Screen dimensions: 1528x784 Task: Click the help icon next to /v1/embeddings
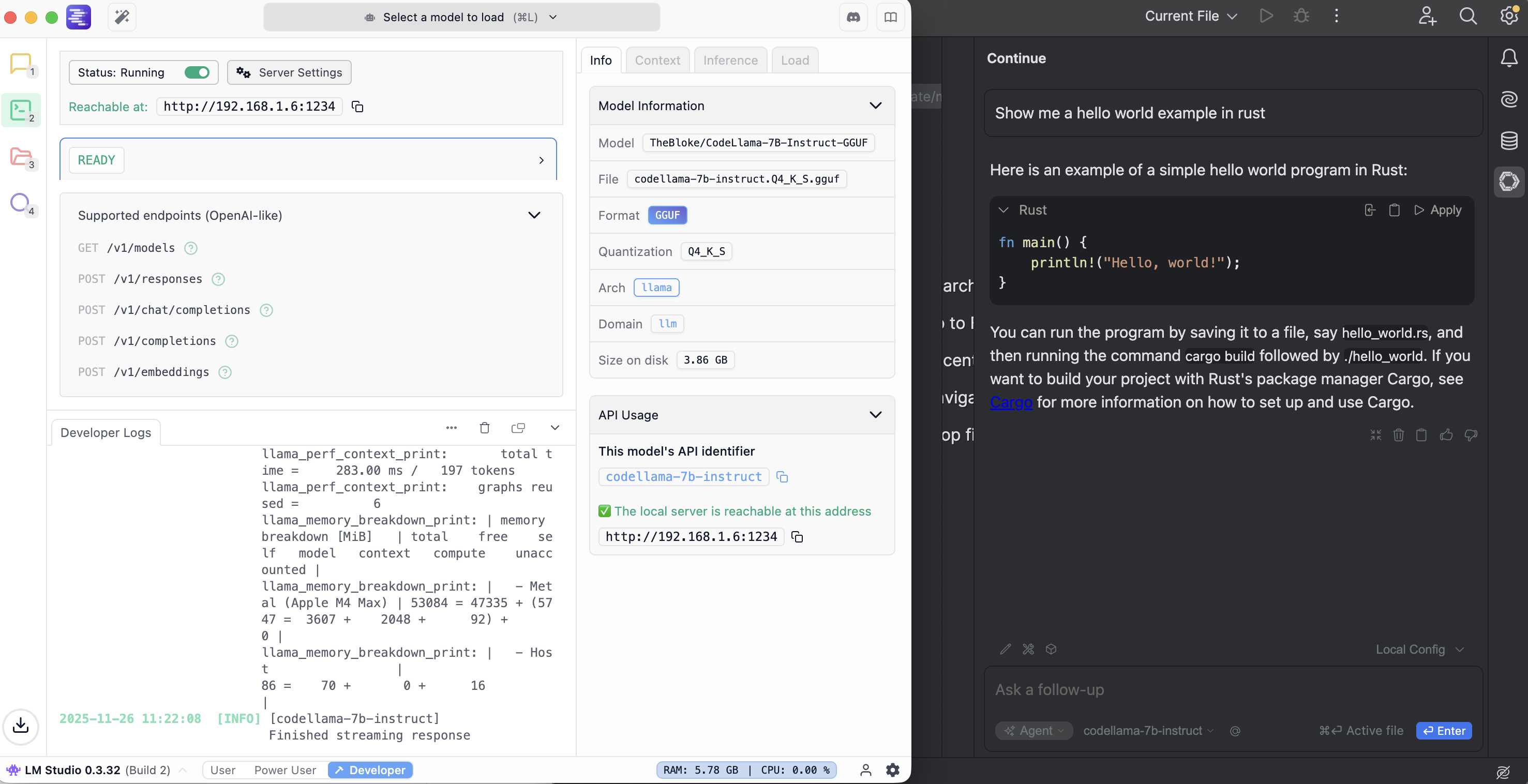click(x=225, y=372)
